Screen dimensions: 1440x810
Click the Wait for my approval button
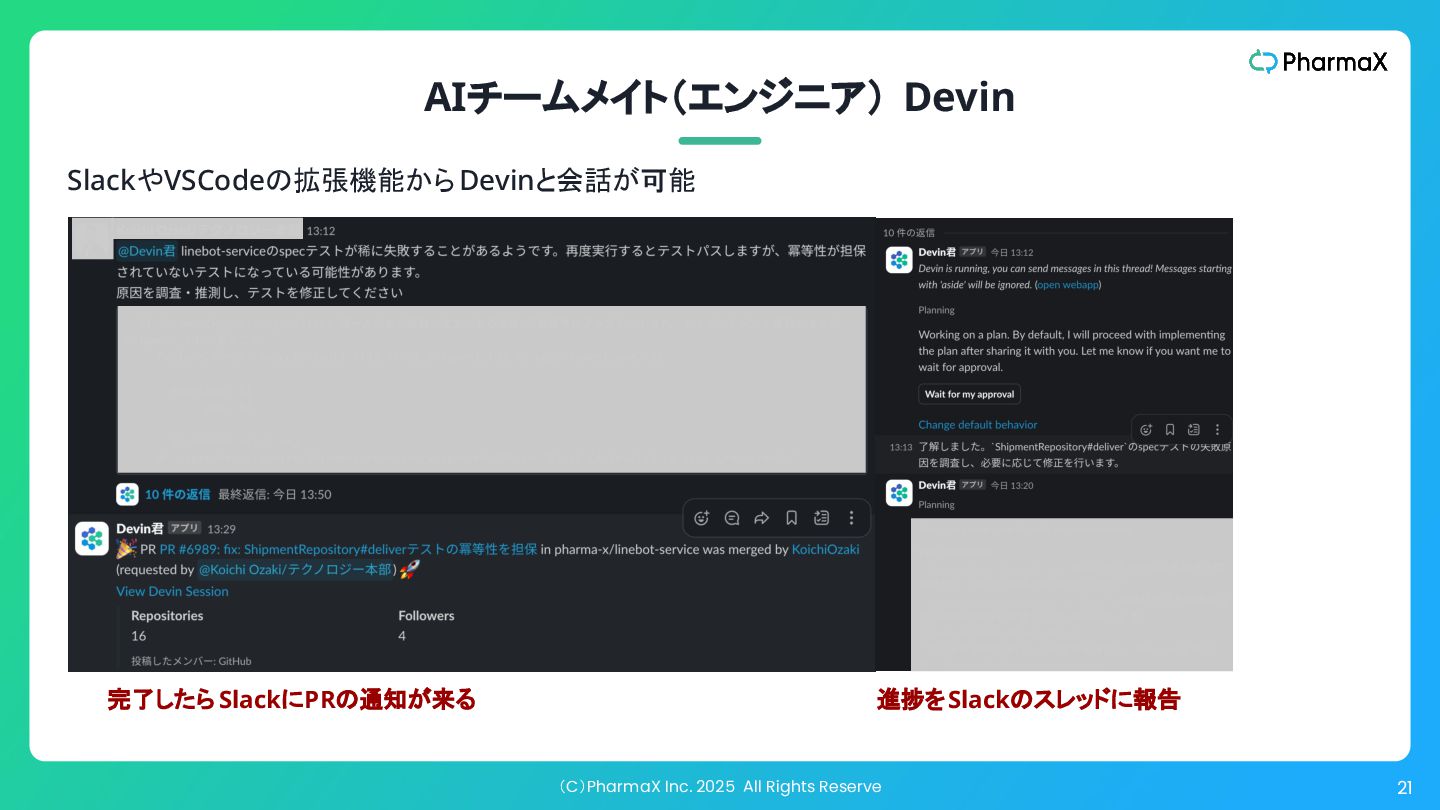tap(969, 394)
